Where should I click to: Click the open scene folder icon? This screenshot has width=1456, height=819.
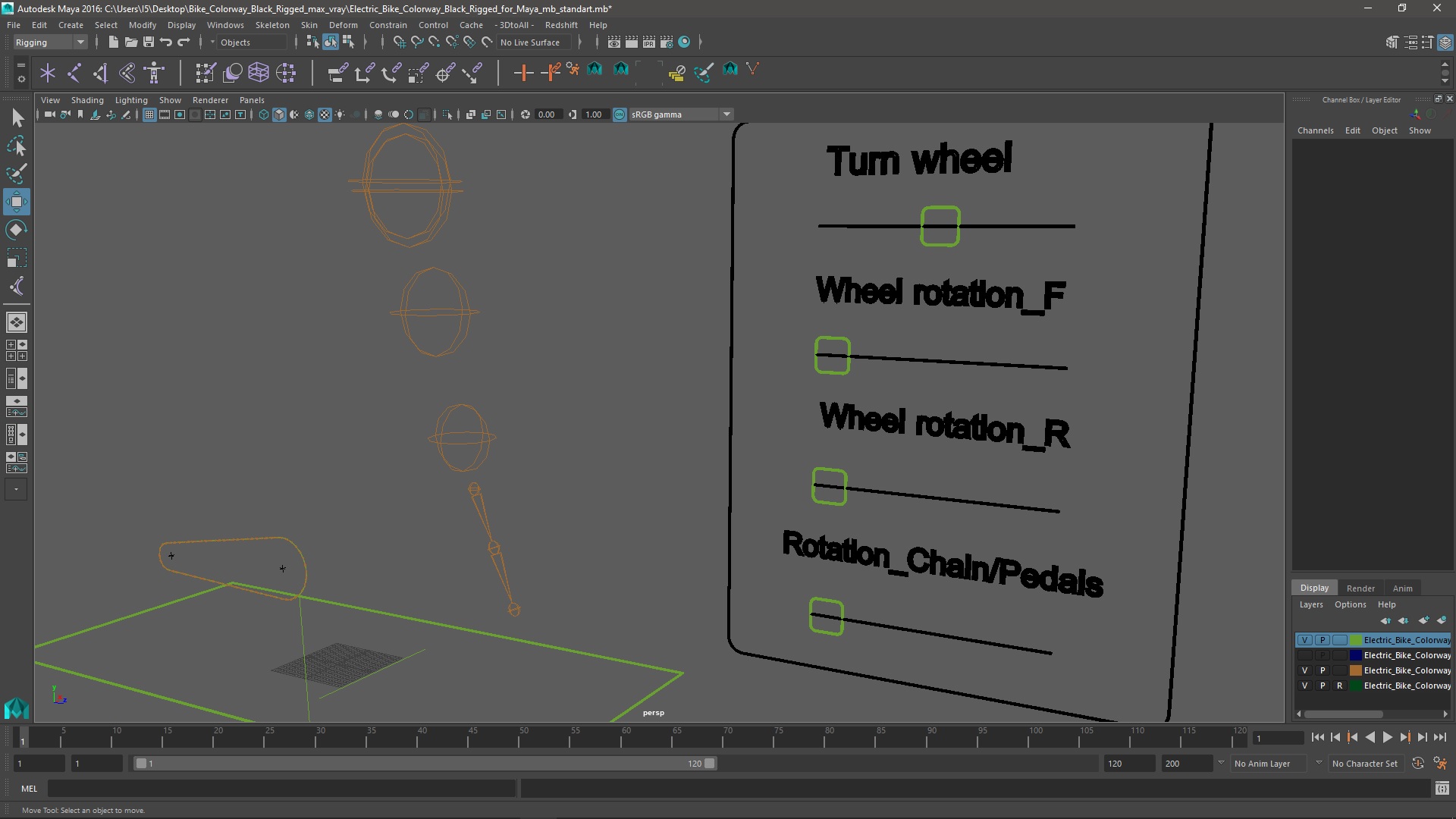(x=130, y=42)
